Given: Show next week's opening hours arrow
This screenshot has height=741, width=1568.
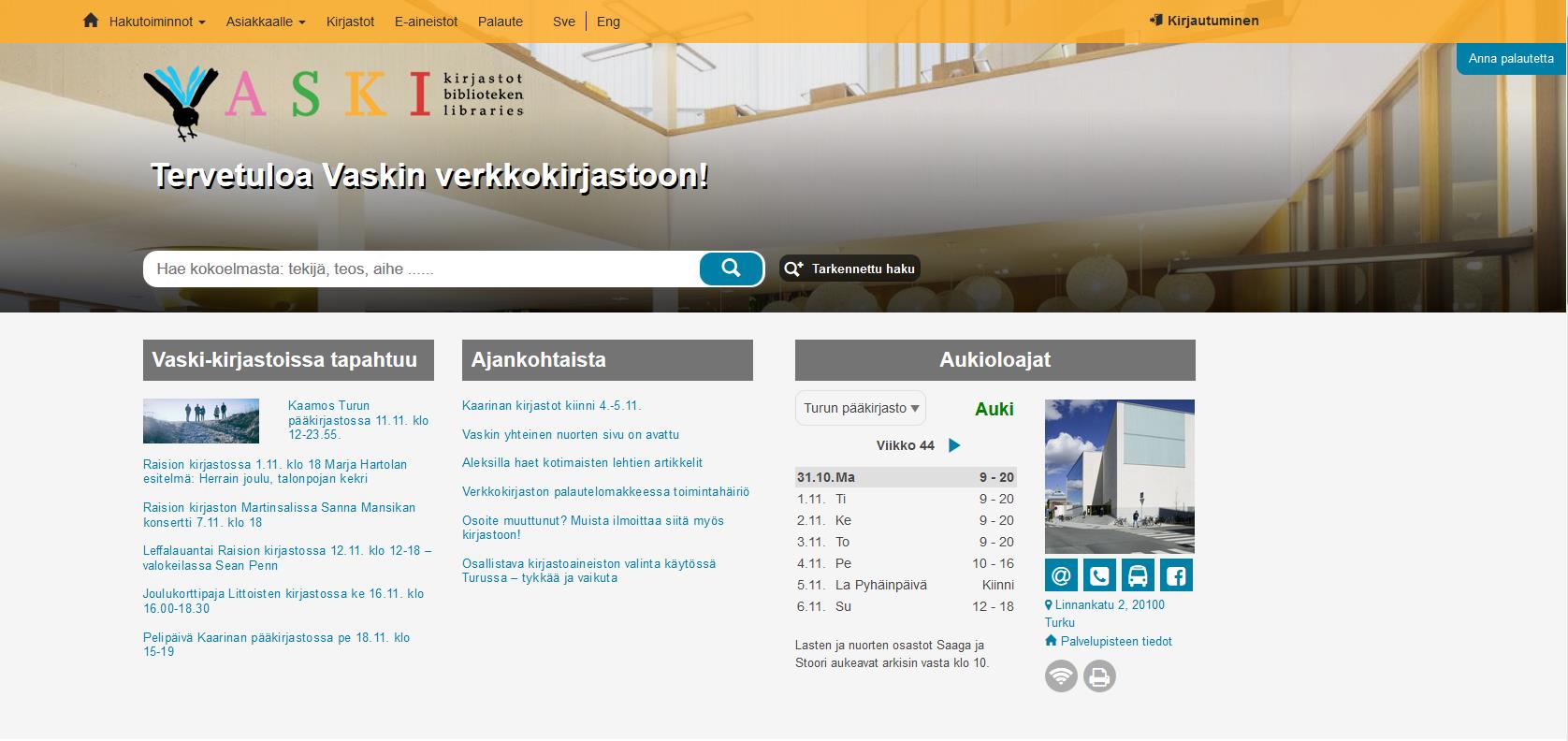Looking at the screenshot, I should 954,445.
